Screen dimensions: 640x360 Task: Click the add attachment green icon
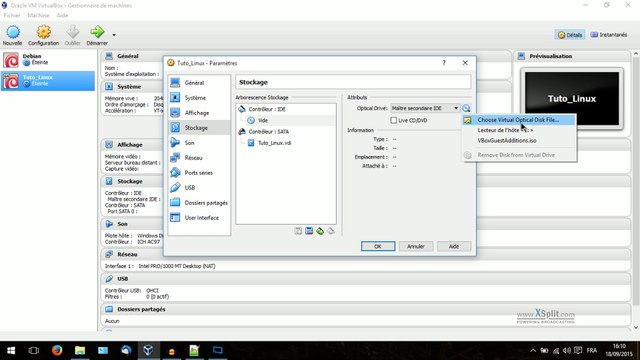coord(320,231)
